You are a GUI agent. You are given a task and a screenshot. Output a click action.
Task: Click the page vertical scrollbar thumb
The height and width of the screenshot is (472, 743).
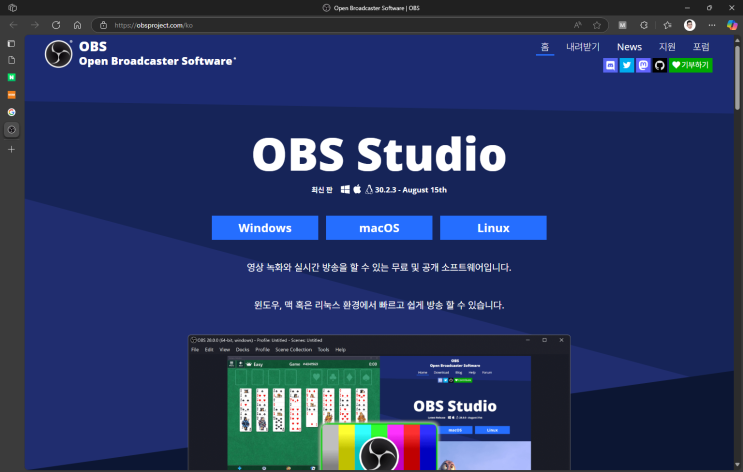tap(737, 77)
